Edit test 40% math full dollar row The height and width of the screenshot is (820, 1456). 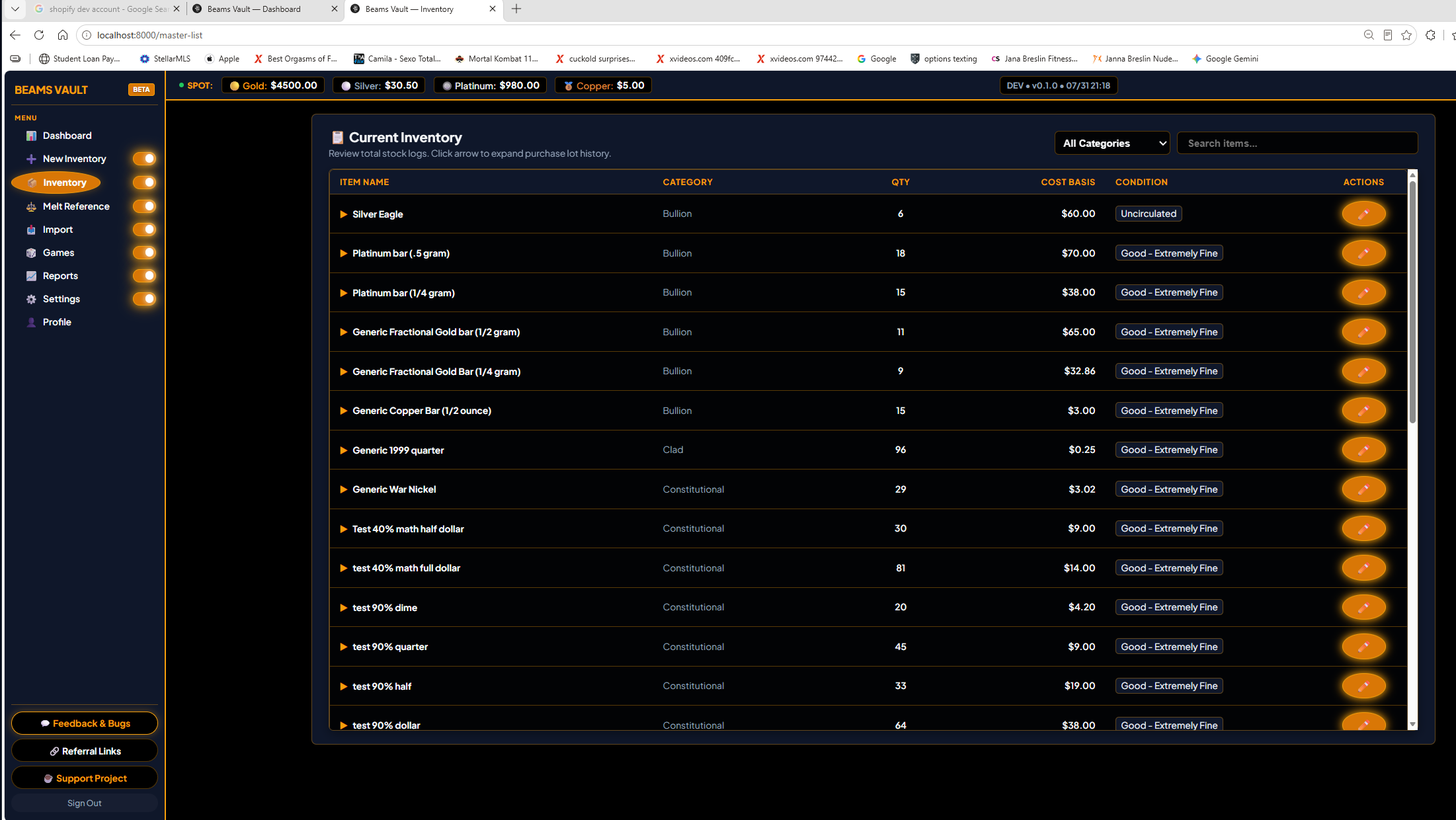tap(1363, 568)
